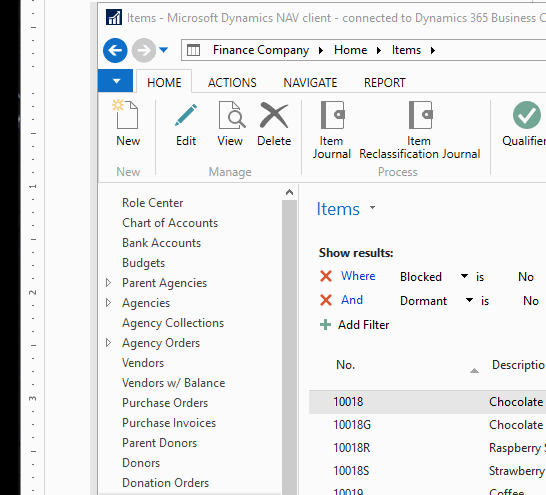The width and height of the screenshot is (546, 495).
Task: Open Purchase Orders
Action: click(x=165, y=403)
